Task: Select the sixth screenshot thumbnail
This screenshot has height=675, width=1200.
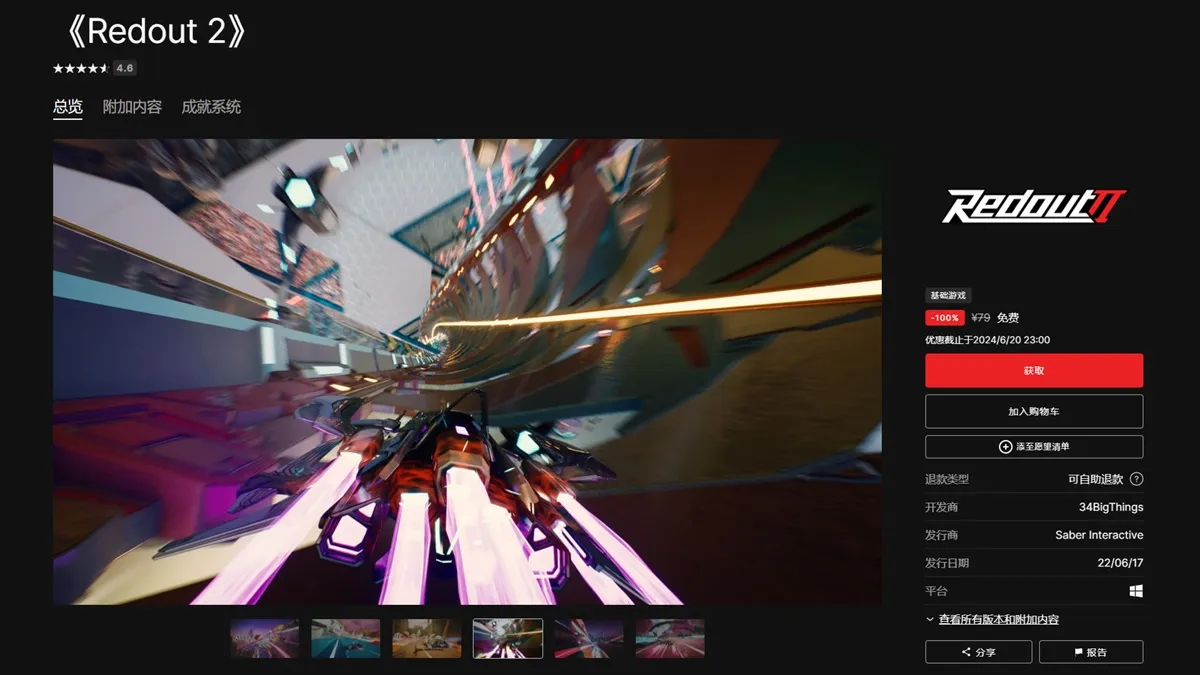Action: click(670, 638)
